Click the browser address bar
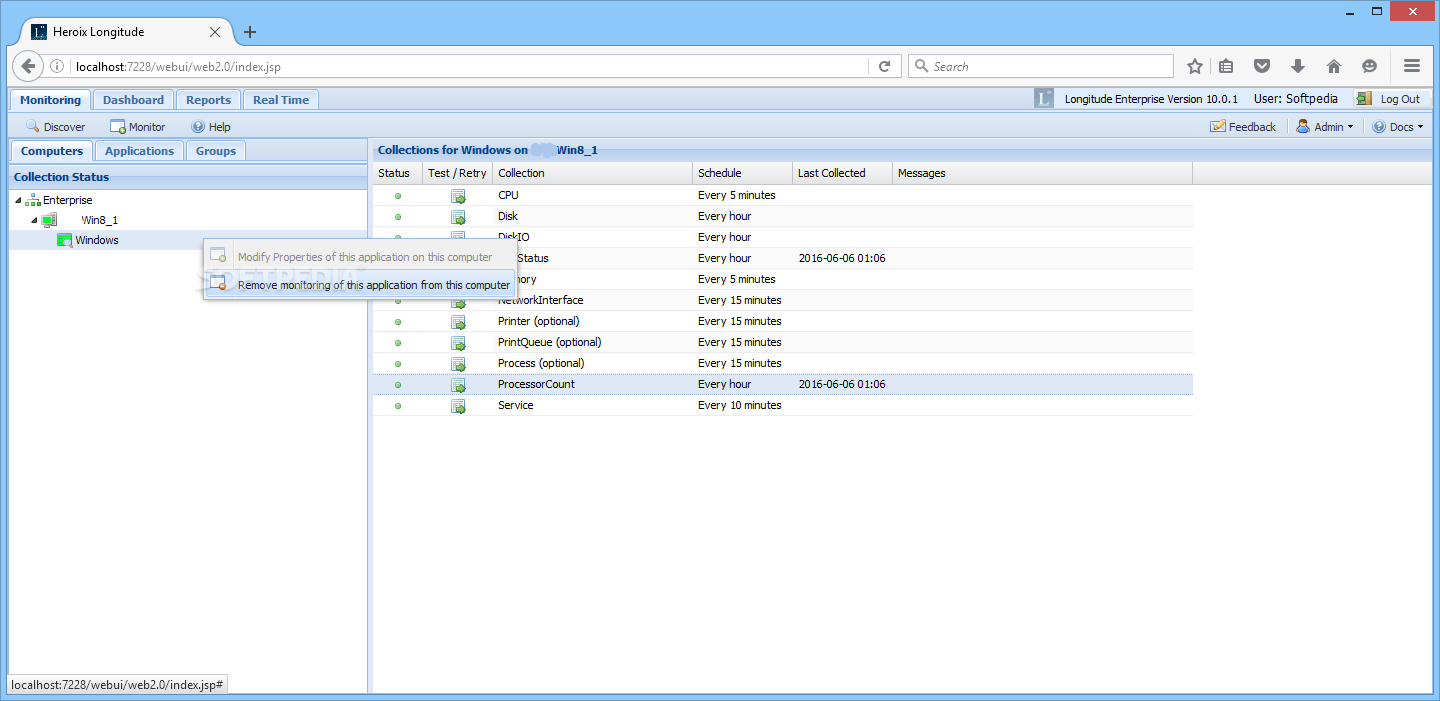This screenshot has width=1440, height=701. tap(470, 67)
